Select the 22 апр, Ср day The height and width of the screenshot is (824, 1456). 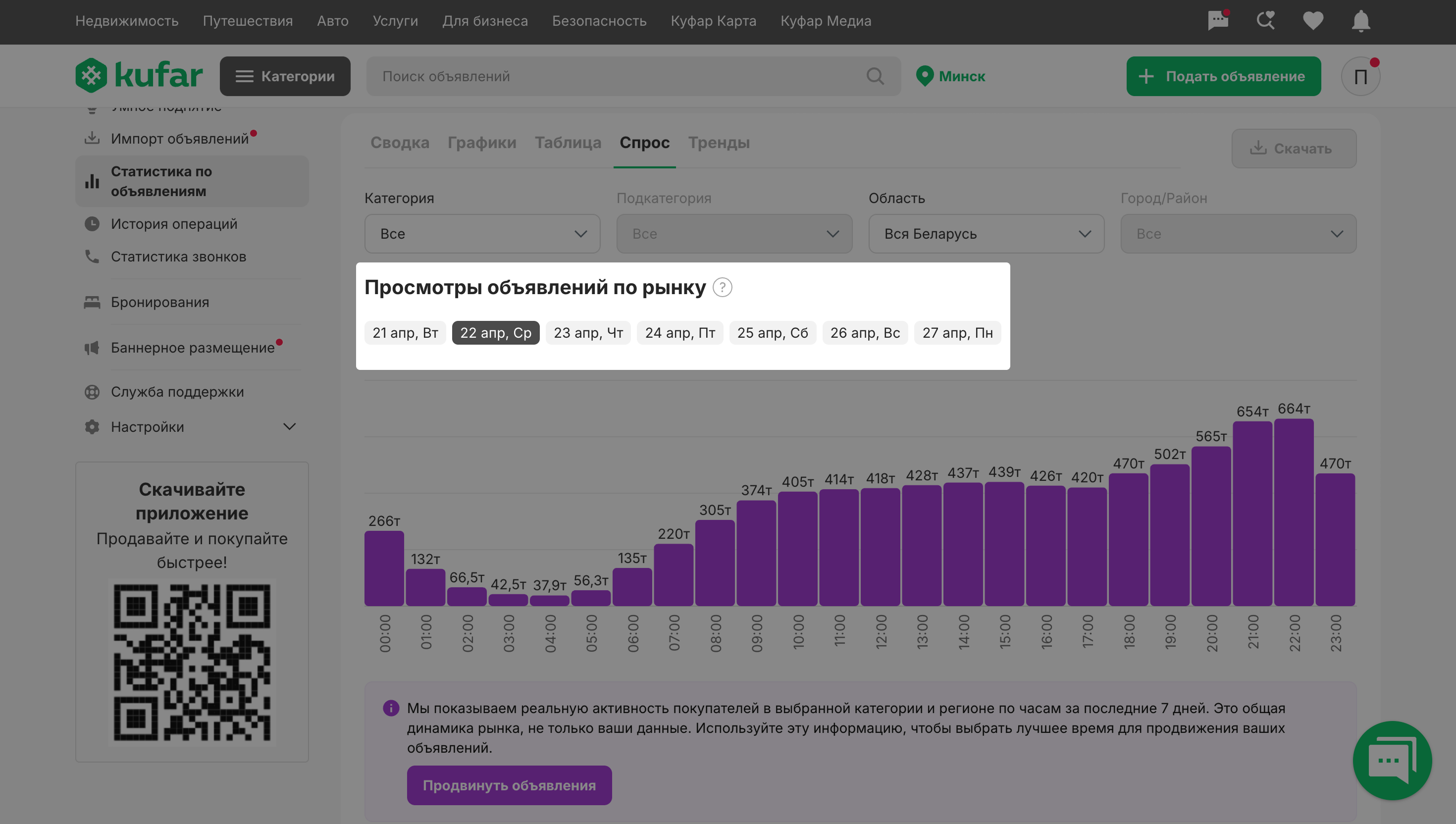click(496, 333)
